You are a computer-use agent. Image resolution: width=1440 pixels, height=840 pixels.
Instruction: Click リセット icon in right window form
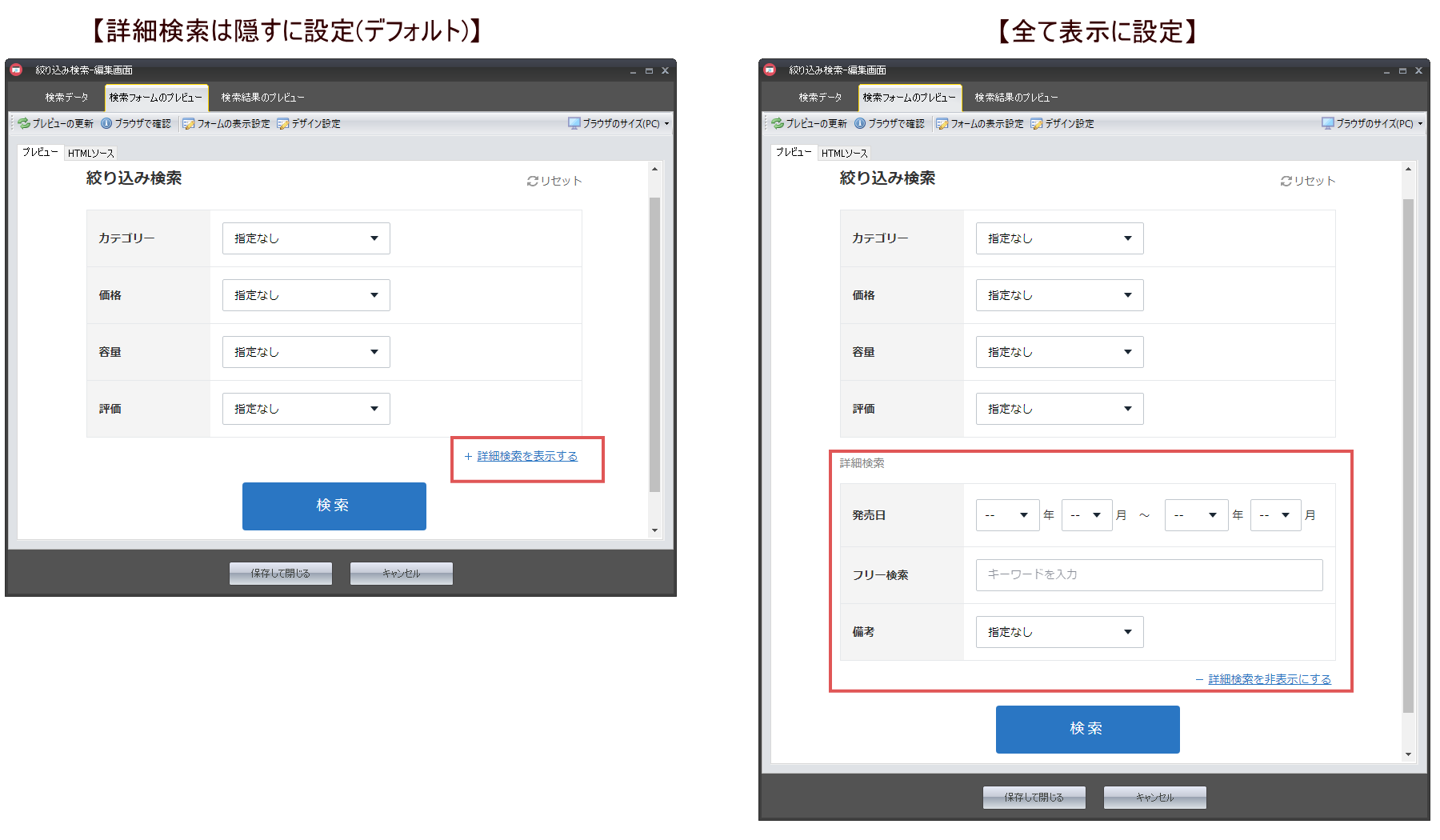pos(1286,181)
